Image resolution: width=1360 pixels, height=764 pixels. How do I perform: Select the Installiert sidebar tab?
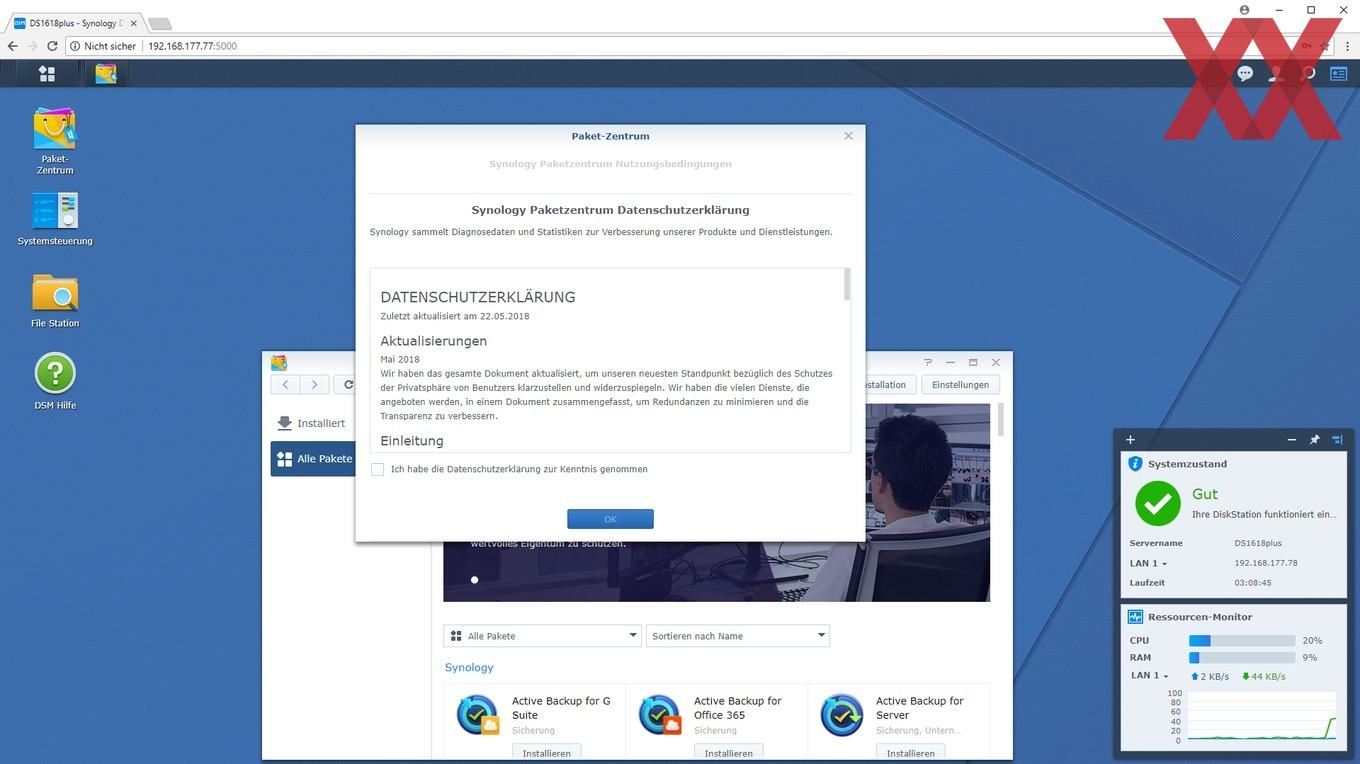[x=312, y=423]
